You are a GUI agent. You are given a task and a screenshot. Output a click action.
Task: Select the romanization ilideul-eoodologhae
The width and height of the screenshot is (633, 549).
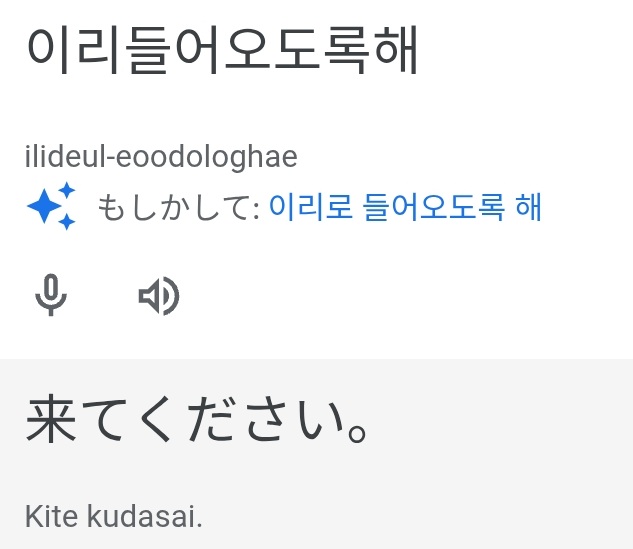tap(161, 157)
